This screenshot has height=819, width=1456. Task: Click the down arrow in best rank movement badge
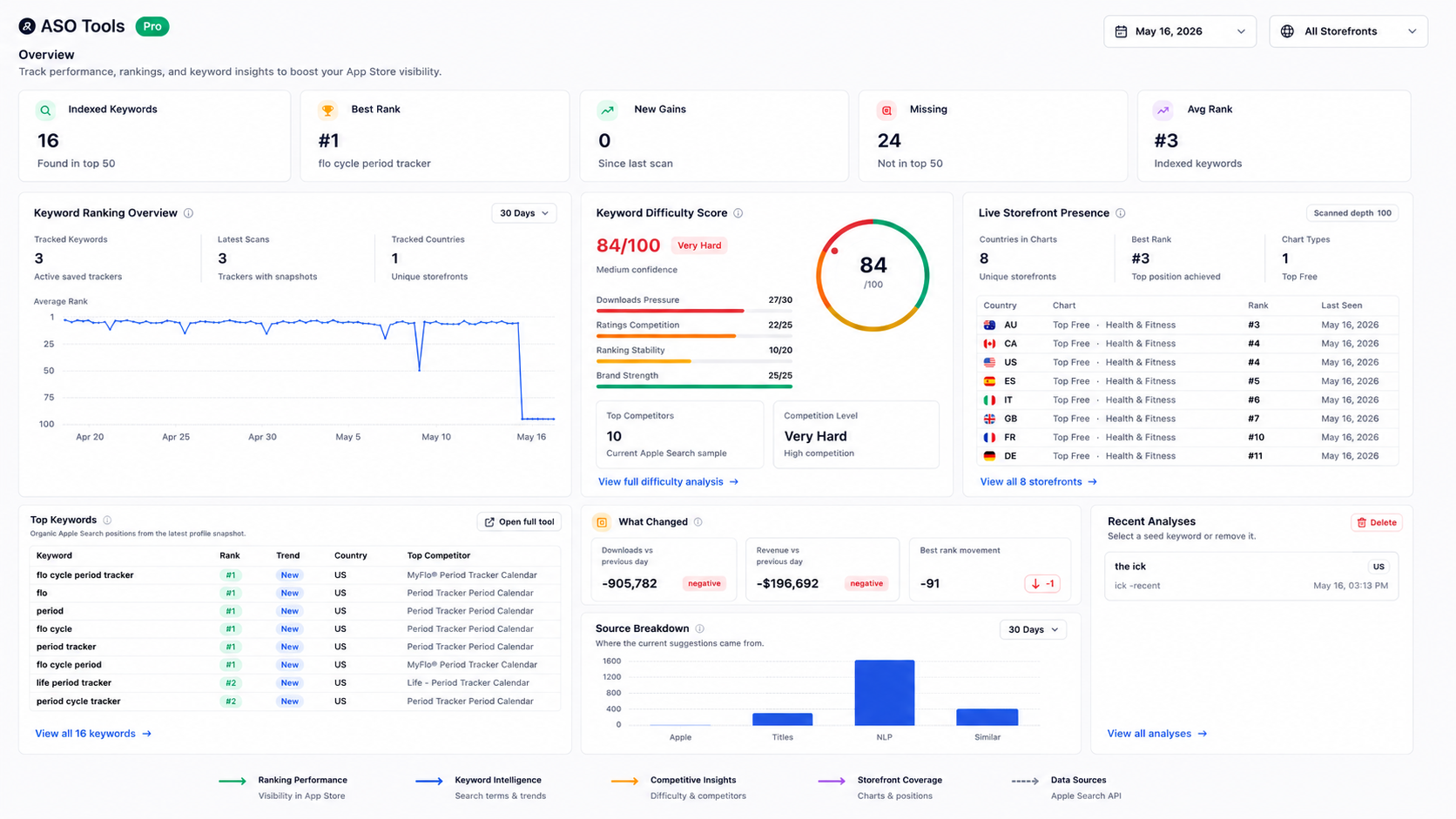1035,584
